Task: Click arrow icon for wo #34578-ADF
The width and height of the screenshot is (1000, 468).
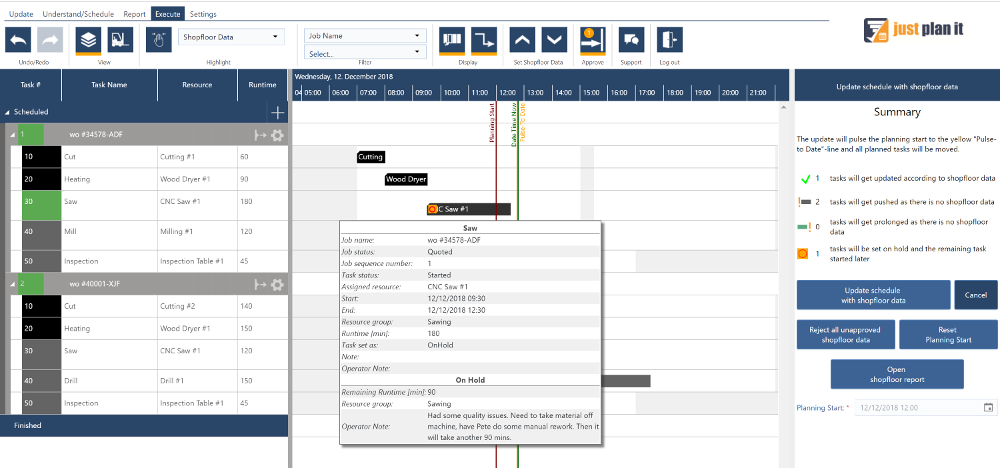Action: [x=260, y=135]
